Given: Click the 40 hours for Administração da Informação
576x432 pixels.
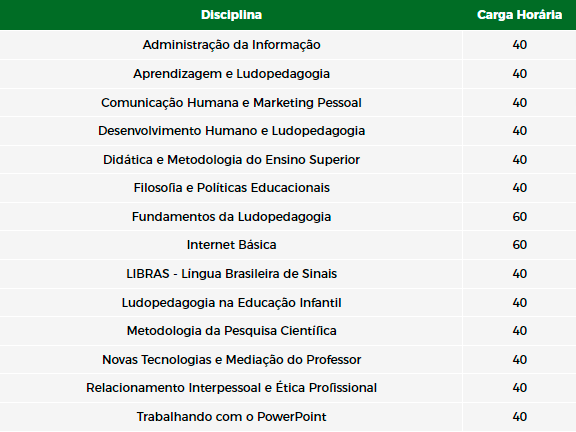Looking at the screenshot, I should [520, 45].
